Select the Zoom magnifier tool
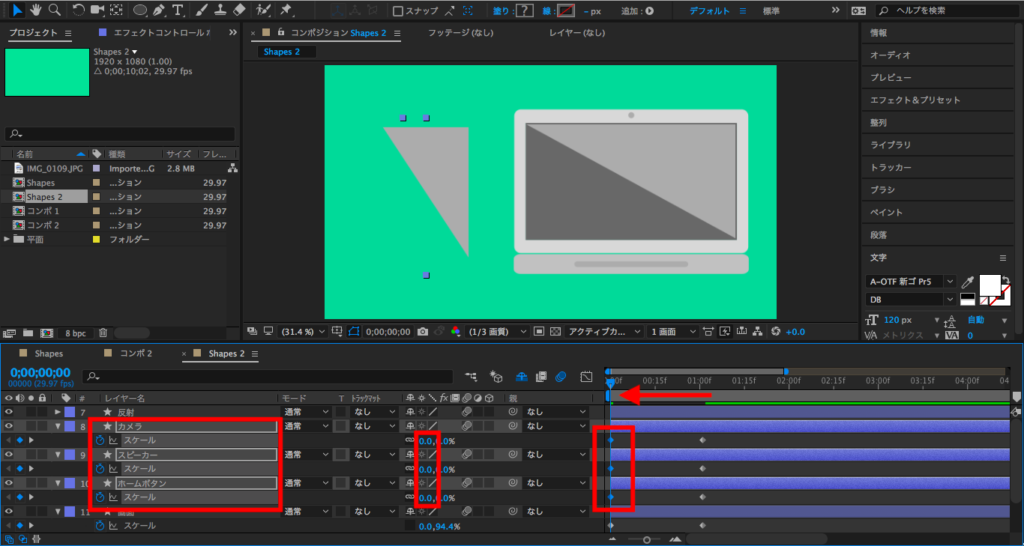 (x=53, y=10)
